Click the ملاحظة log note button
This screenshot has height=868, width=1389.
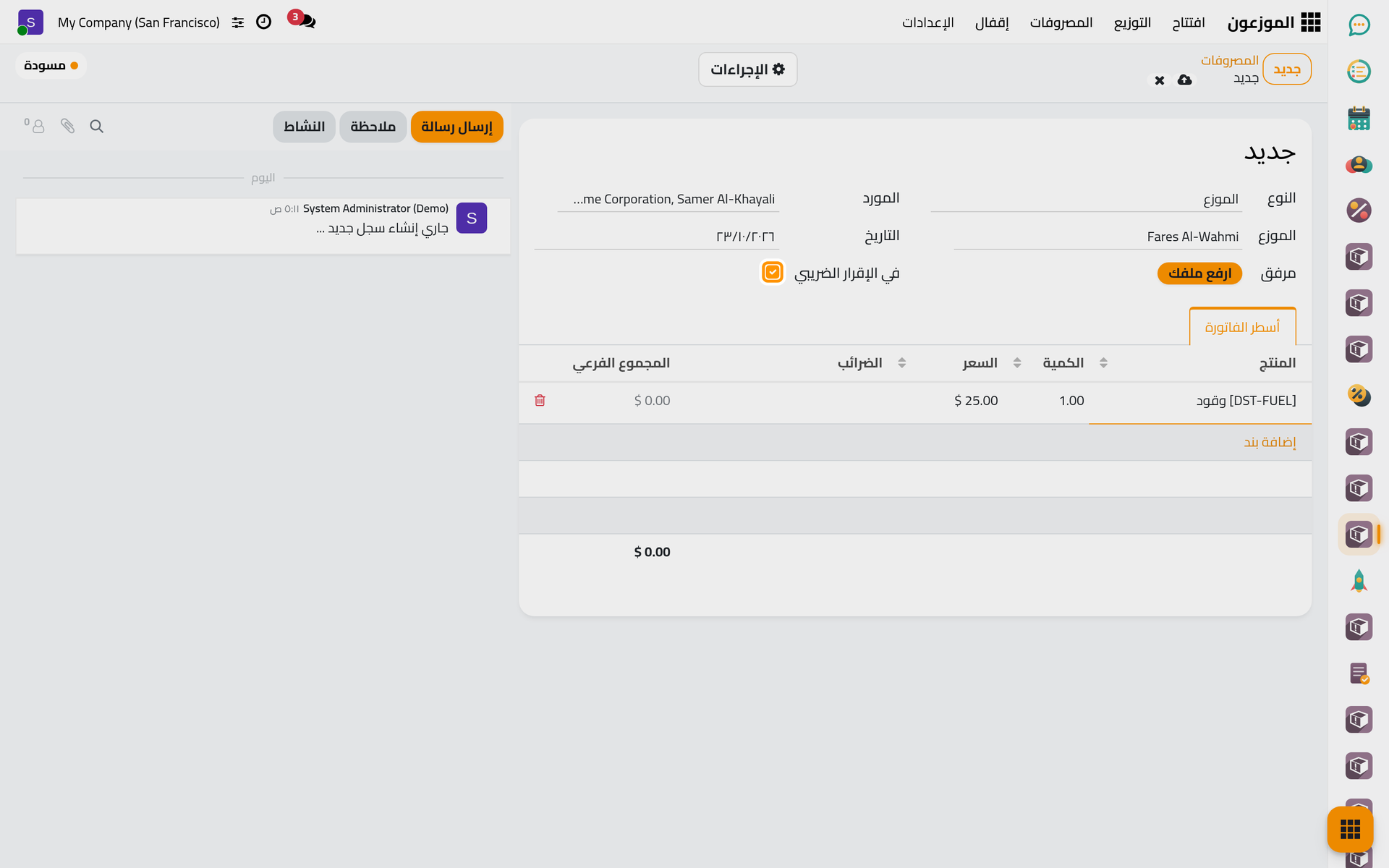click(373, 127)
